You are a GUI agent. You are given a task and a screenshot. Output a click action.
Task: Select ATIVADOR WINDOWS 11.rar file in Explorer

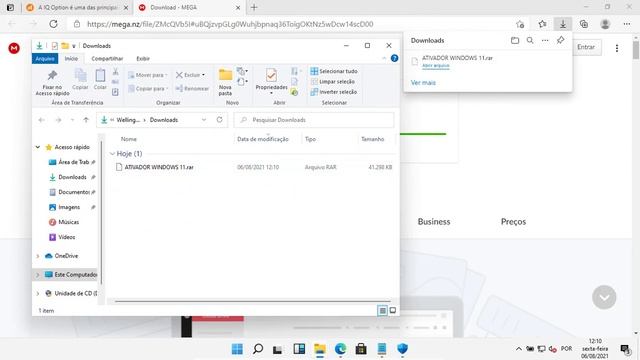[x=159, y=167]
